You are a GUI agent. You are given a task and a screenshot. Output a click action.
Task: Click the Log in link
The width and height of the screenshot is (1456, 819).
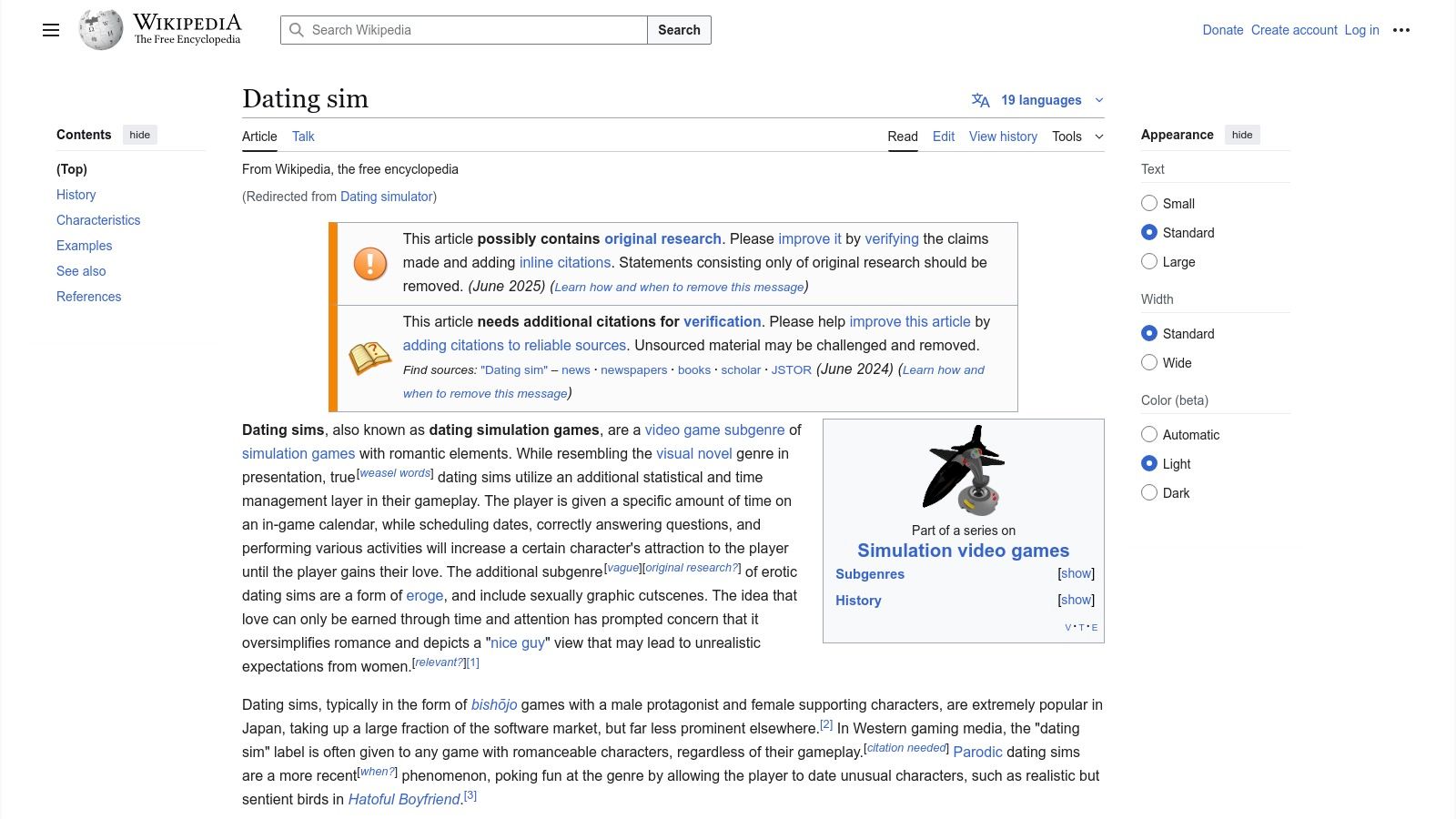click(1361, 30)
